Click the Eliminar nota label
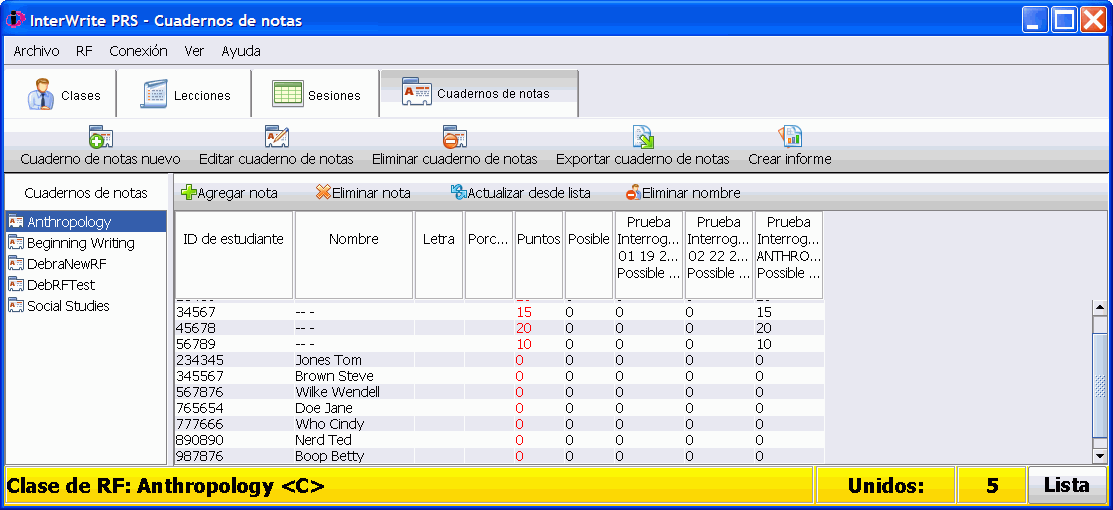Viewport: 1113px width, 510px height. [371, 193]
